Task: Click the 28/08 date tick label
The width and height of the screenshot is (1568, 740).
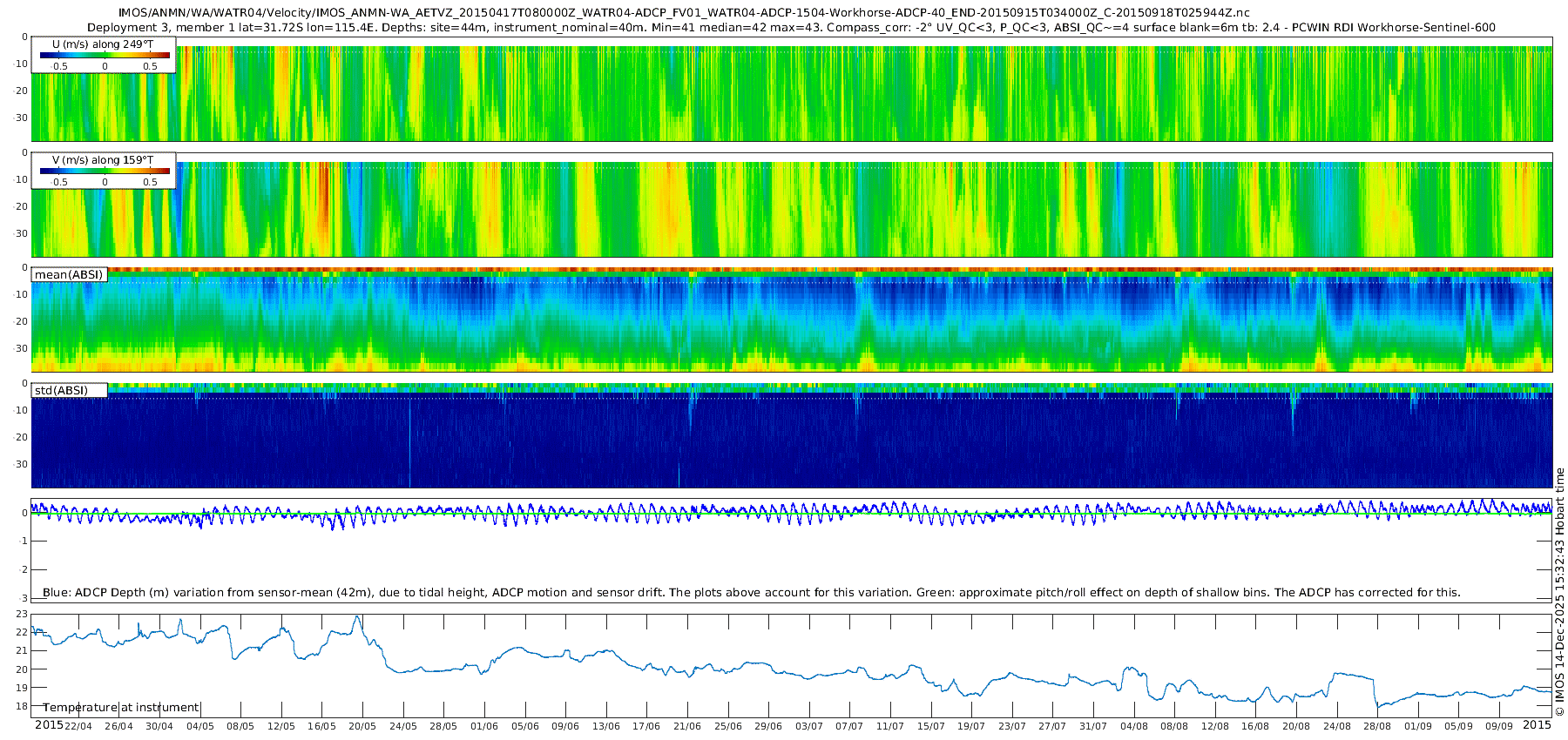Action: (1377, 726)
